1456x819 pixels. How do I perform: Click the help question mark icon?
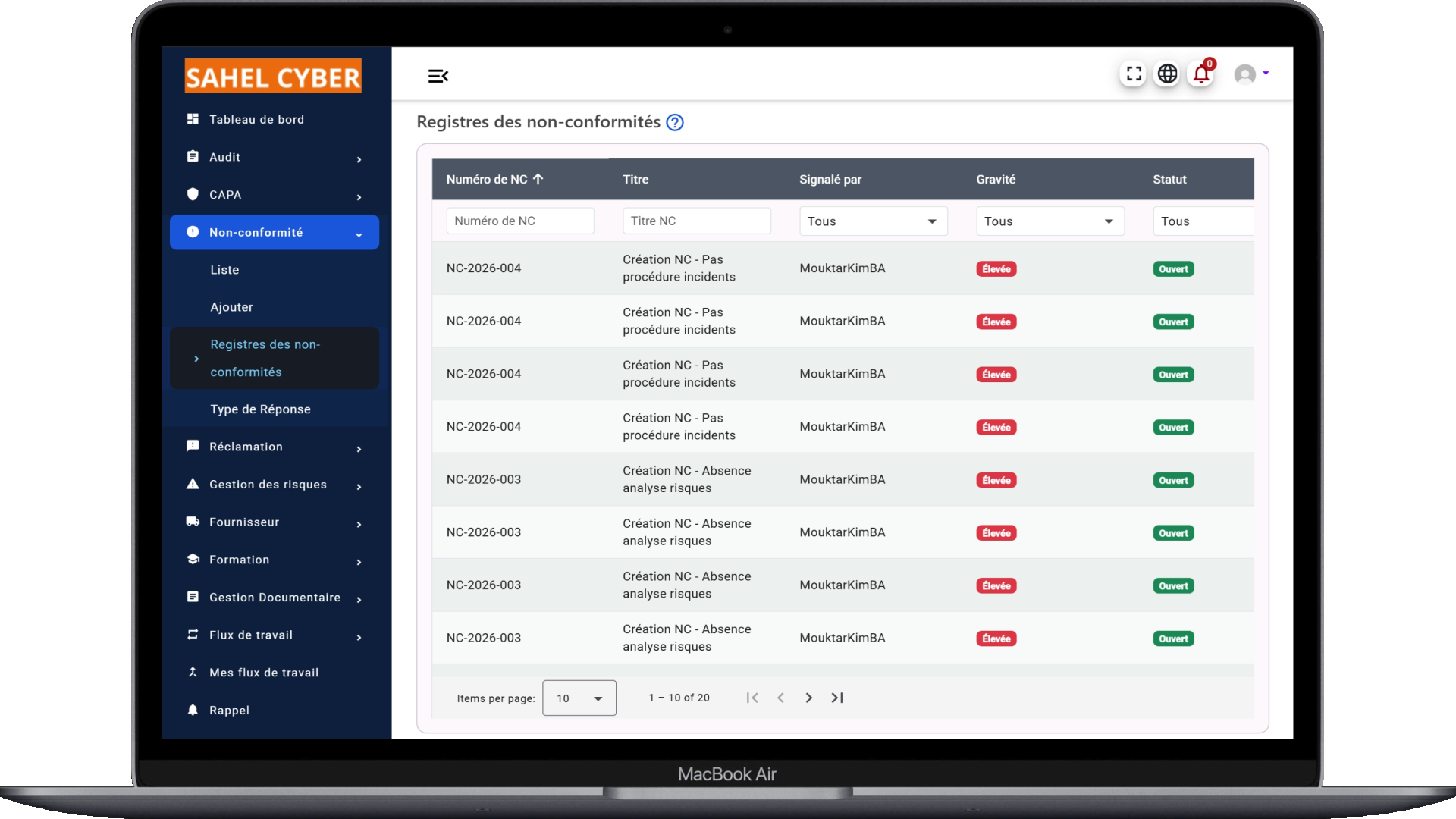tap(674, 122)
